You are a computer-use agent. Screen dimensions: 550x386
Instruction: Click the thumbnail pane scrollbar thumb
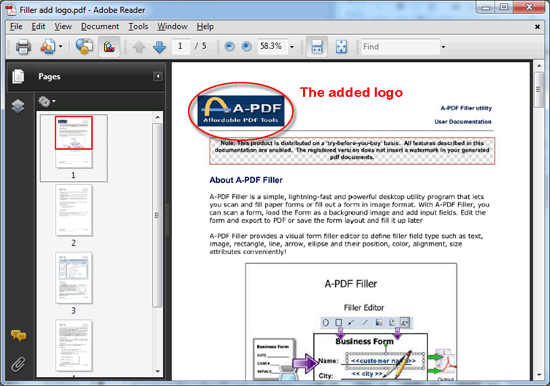click(x=157, y=215)
